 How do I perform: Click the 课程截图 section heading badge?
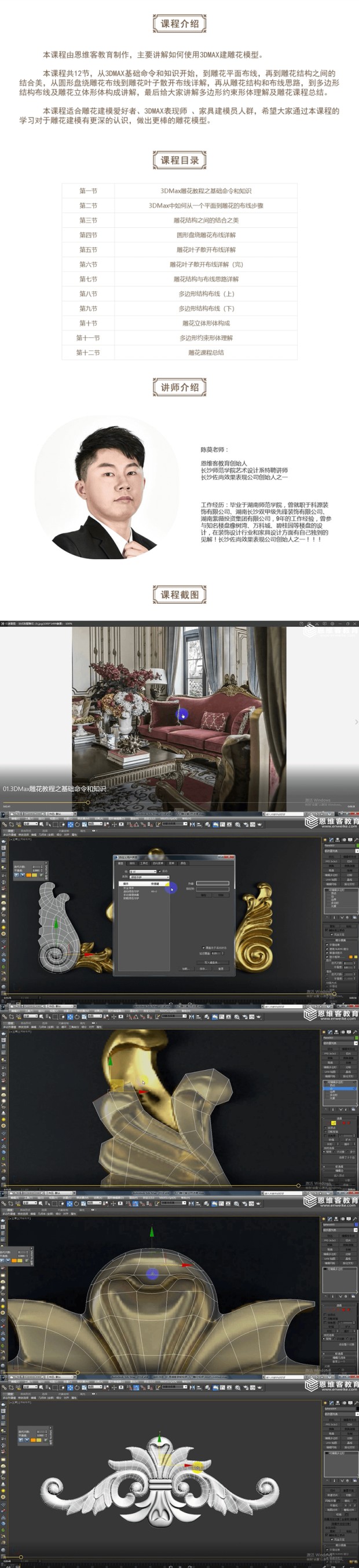click(179, 594)
